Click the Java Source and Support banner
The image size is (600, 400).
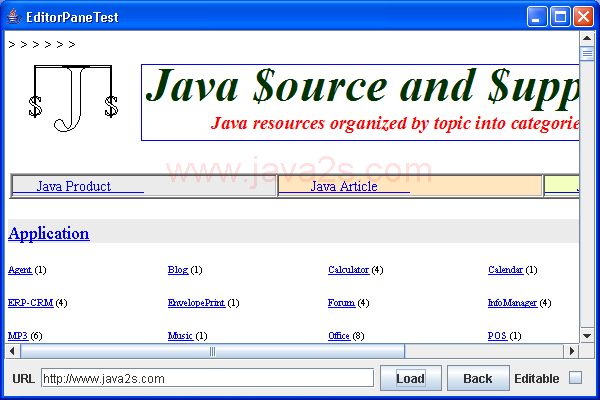point(360,102)
